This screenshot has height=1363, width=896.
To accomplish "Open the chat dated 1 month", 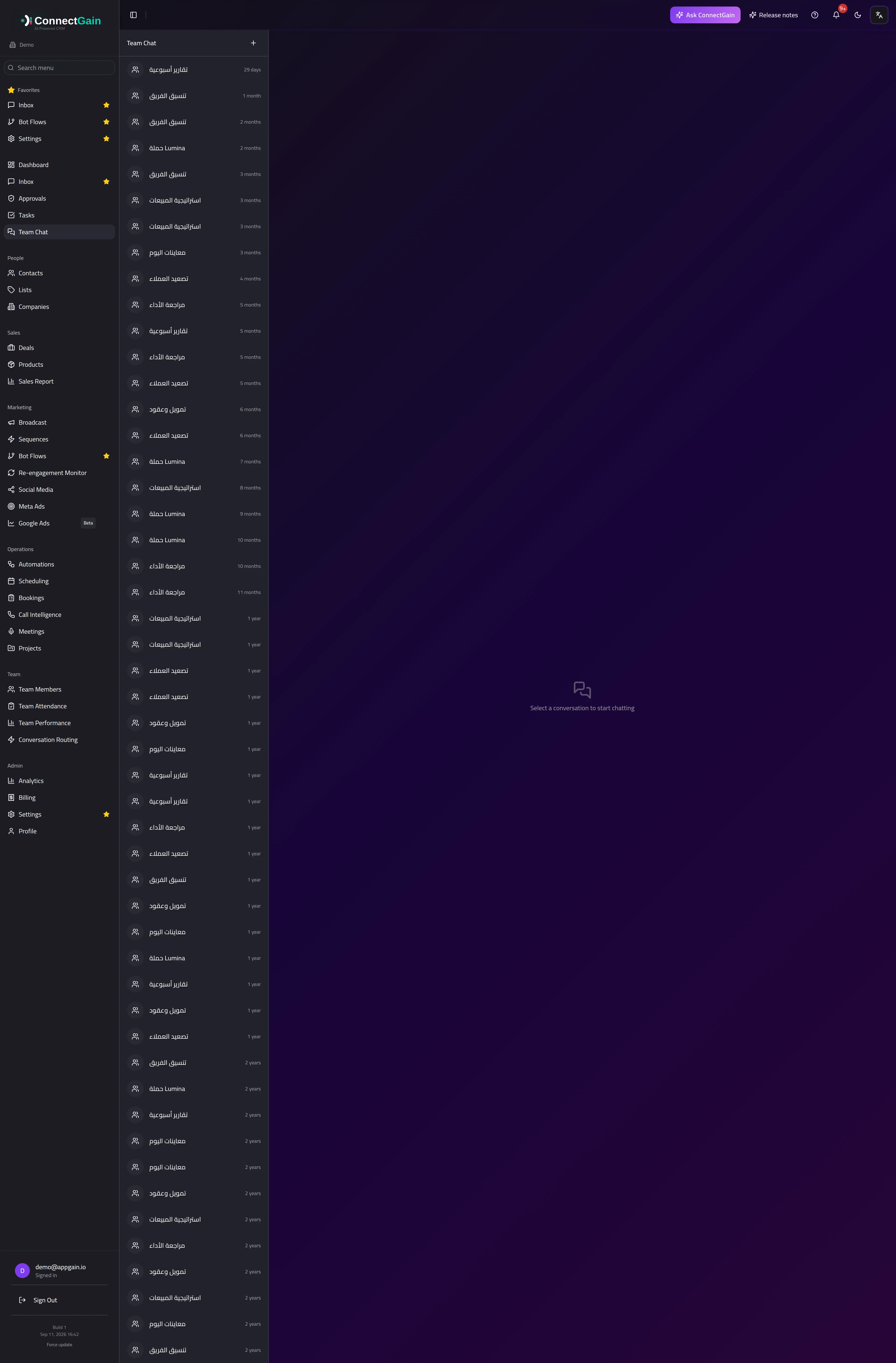I will point(194,96).
